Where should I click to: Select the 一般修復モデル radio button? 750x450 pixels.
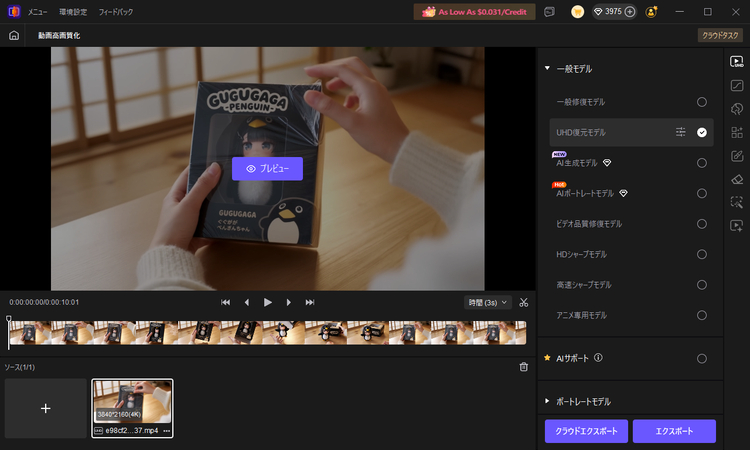(702, 102)
